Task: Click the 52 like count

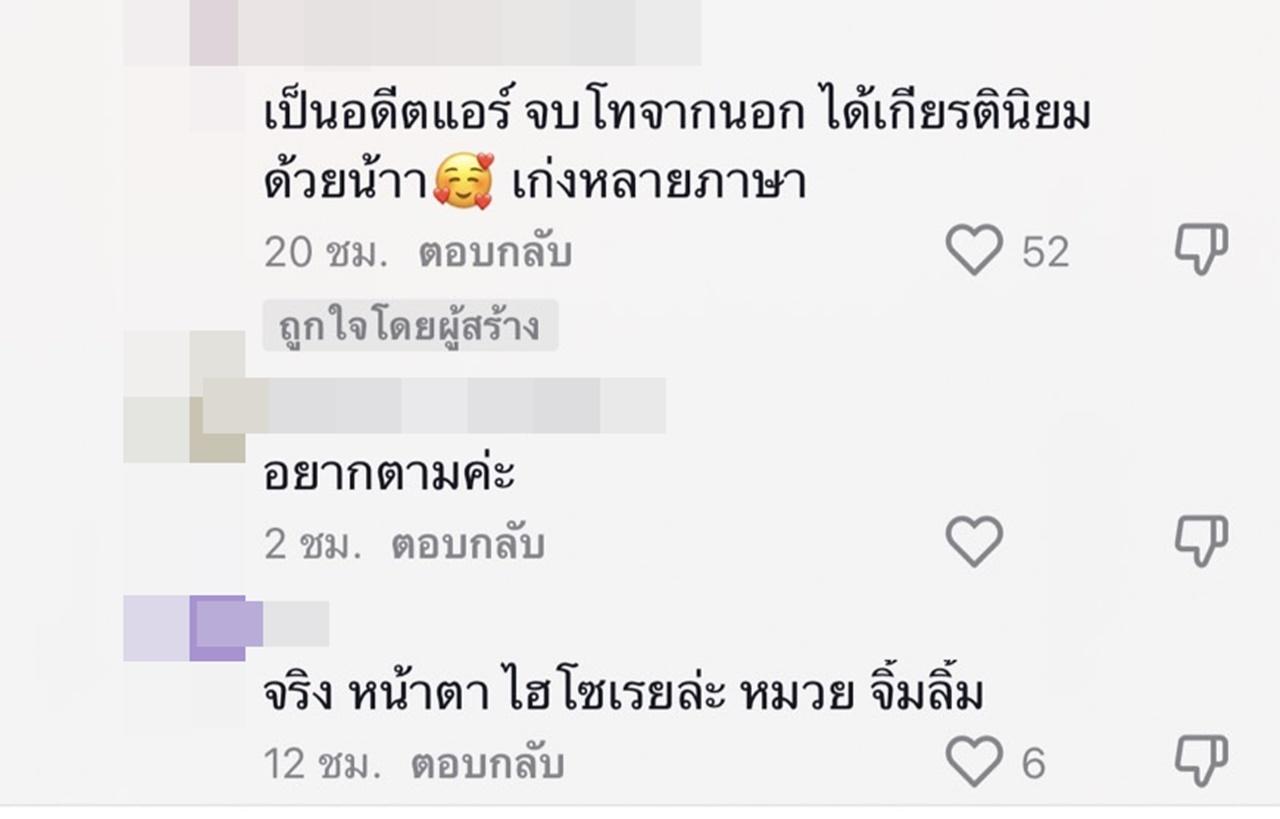Action: pyautogui.click(x=1046, y=252)
